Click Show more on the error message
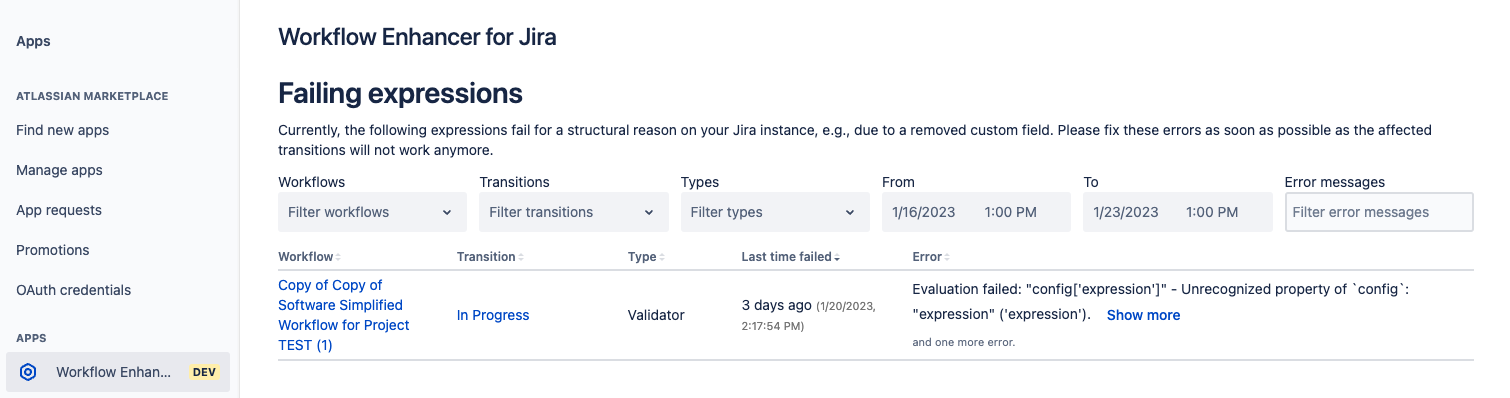 click(1143, 315)
